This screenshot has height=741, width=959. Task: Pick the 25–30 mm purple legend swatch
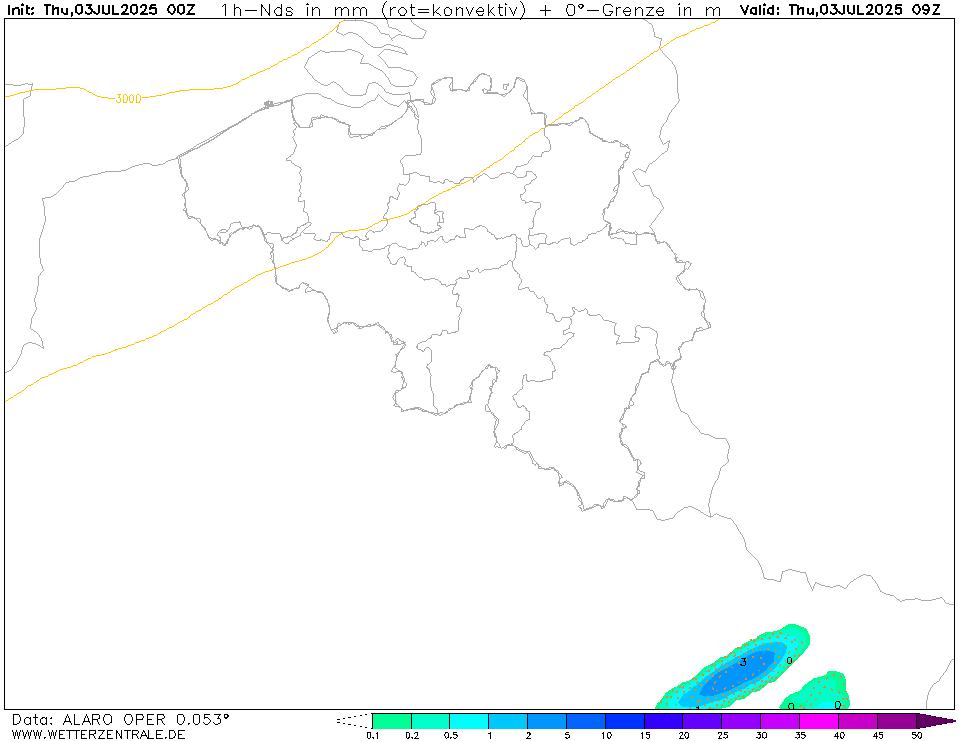coord(741,721)
